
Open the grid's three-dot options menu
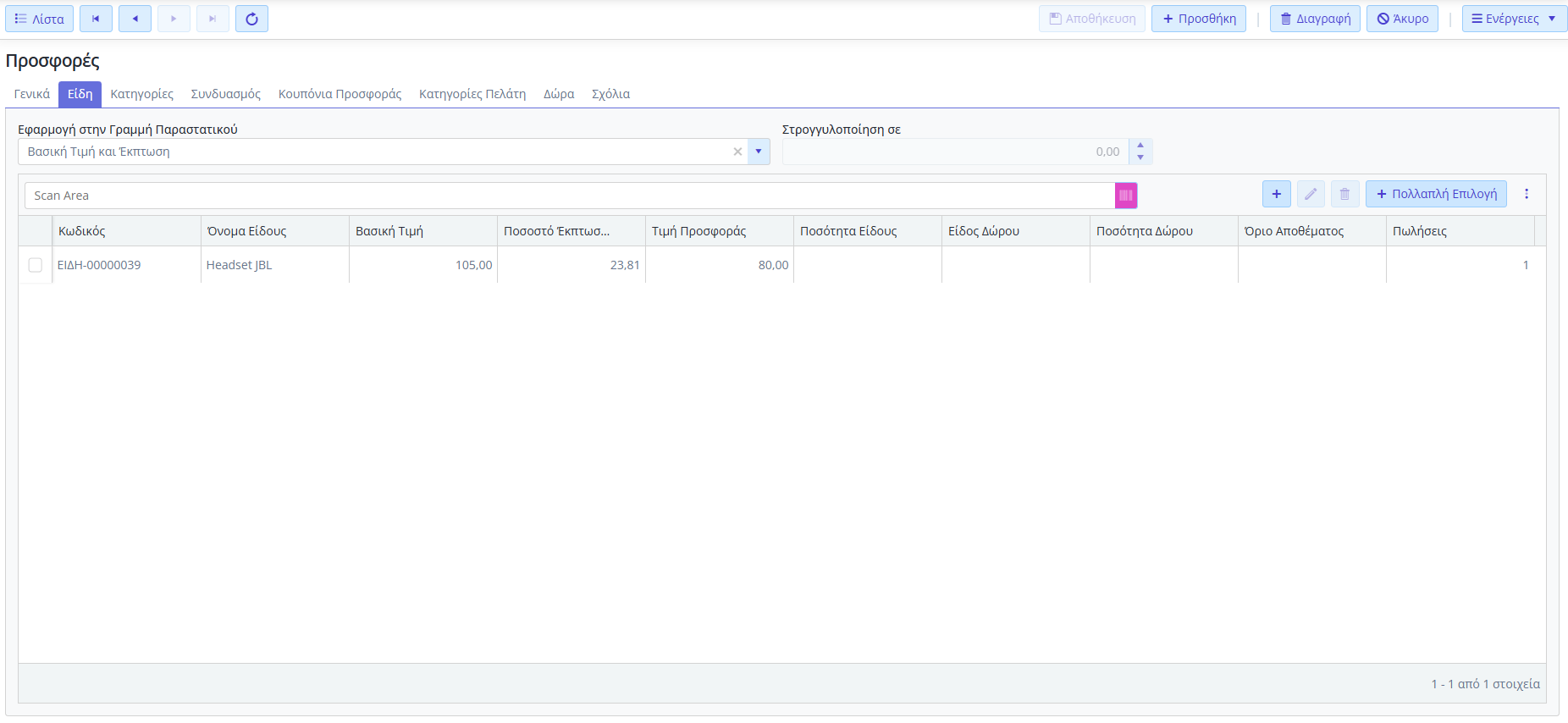point(1527,194)
